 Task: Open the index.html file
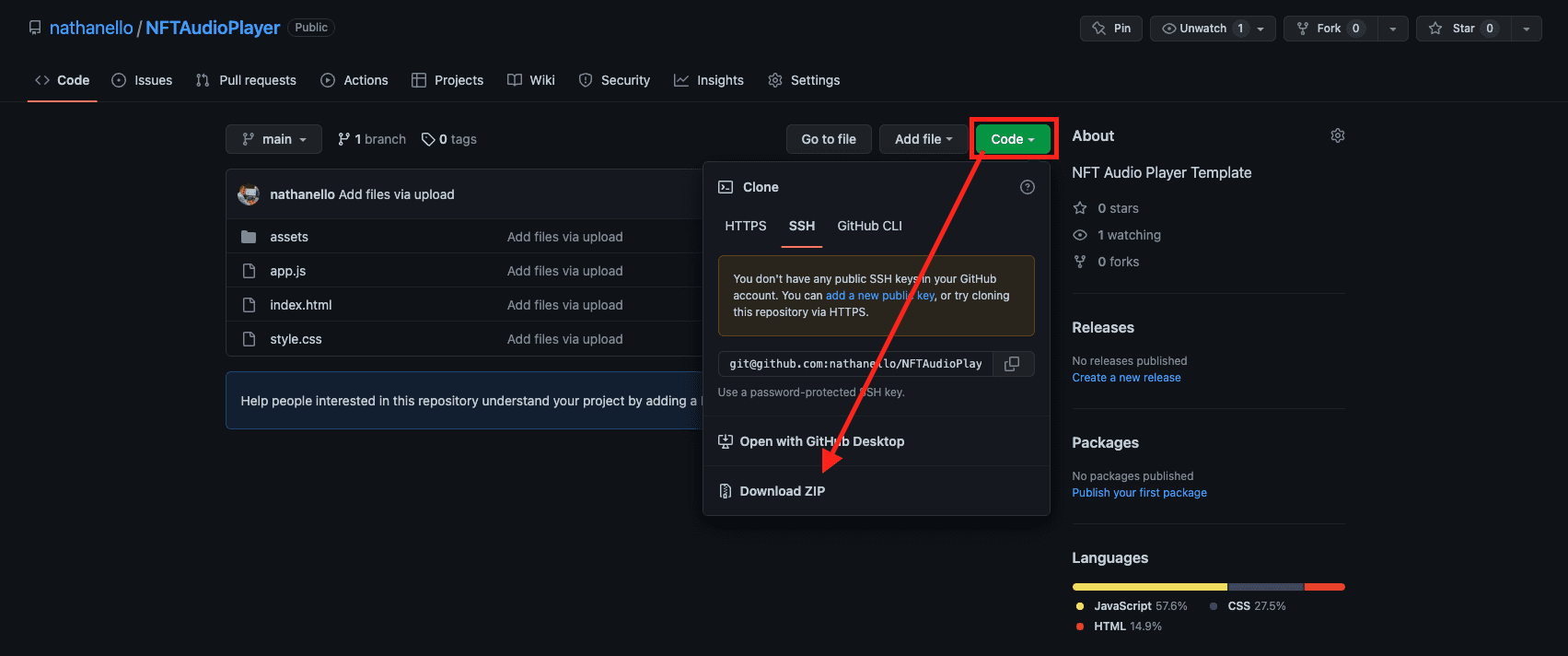click(x=300, y=305)
